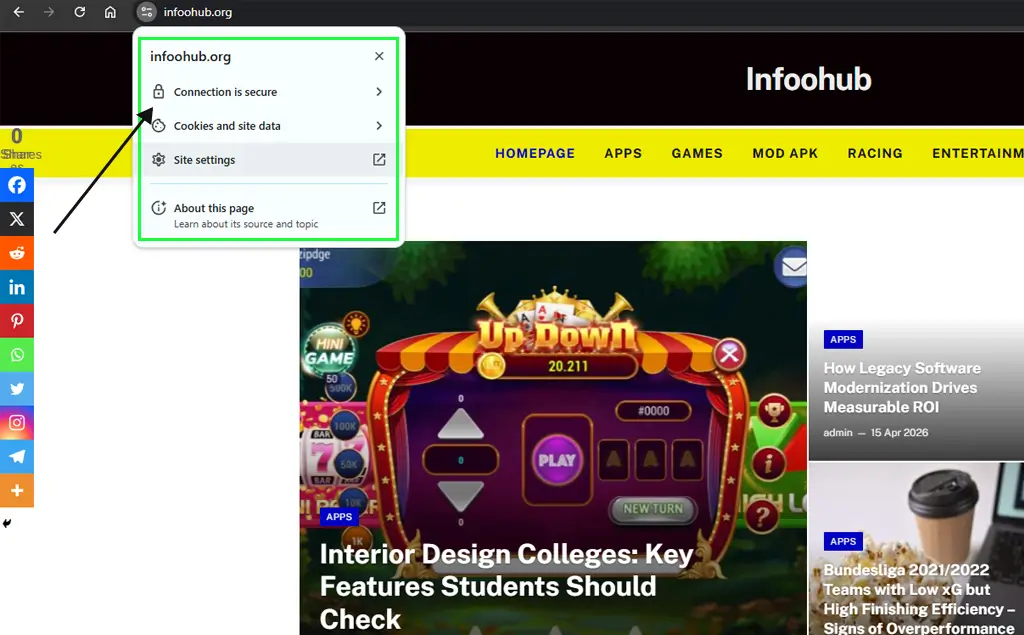Share via LinkedIn sidebar icon
The width and height of the screenshot is (1024, 635).
(17, 287)
